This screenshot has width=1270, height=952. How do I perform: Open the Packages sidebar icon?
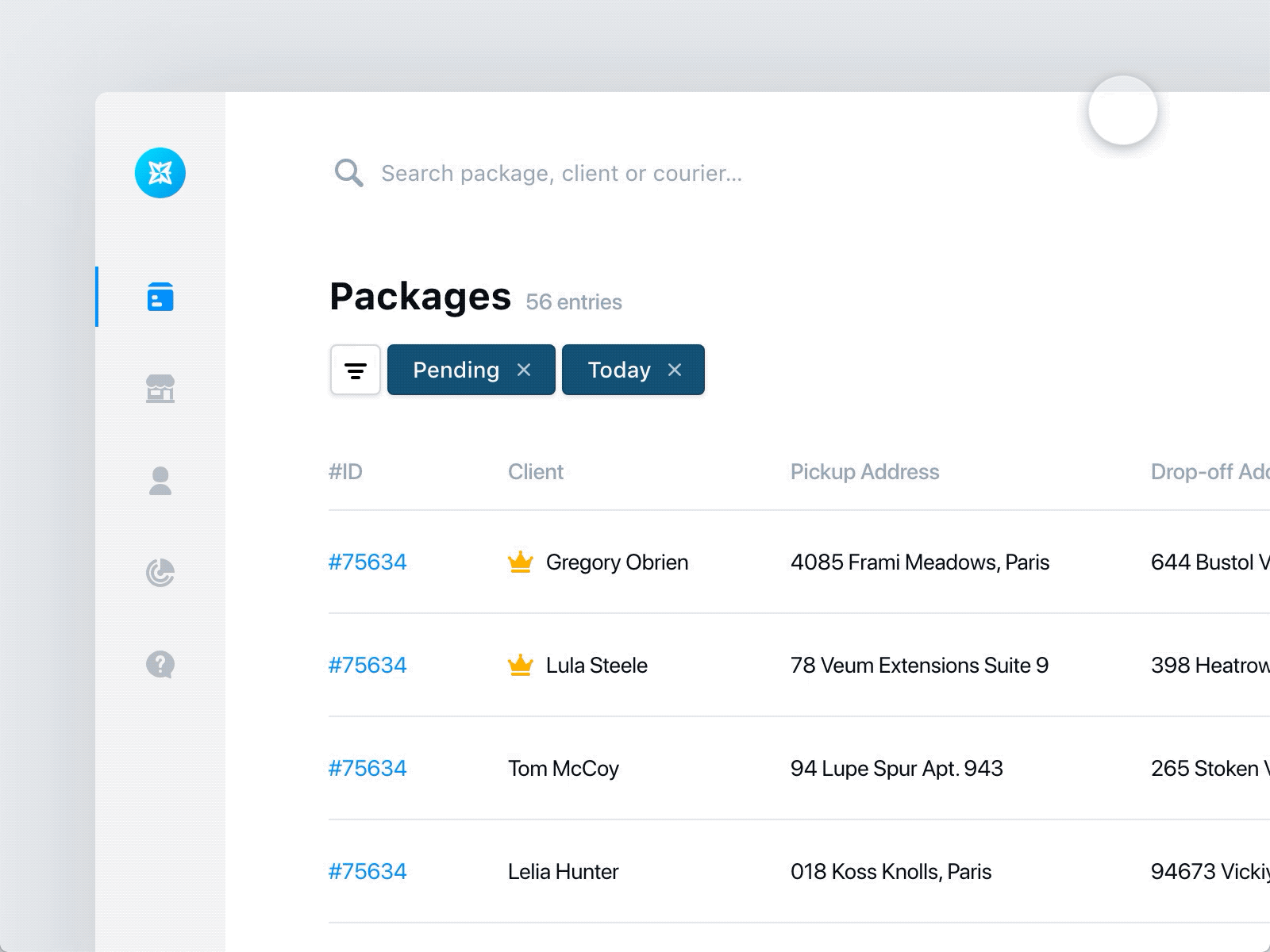(160, 297)
